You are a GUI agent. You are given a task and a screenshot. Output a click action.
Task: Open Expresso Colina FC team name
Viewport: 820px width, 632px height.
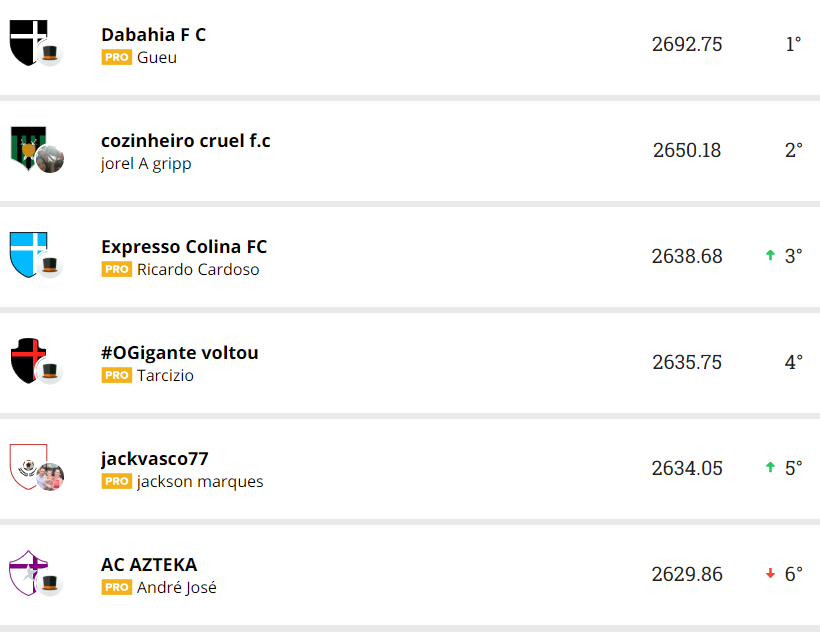[x=184, y=247]
